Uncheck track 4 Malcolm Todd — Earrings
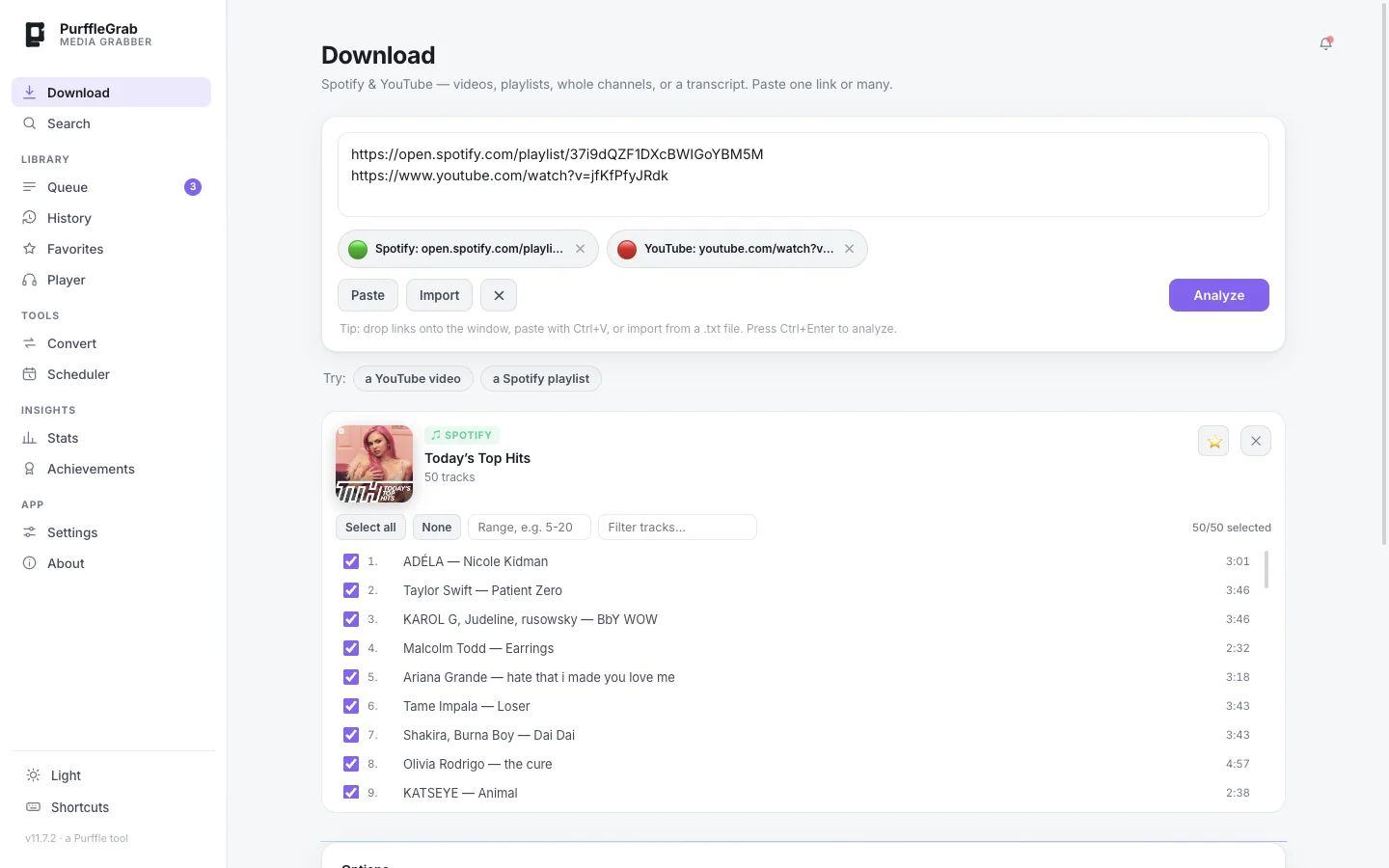Screen dimensions: 1389x868 point(351,648)
